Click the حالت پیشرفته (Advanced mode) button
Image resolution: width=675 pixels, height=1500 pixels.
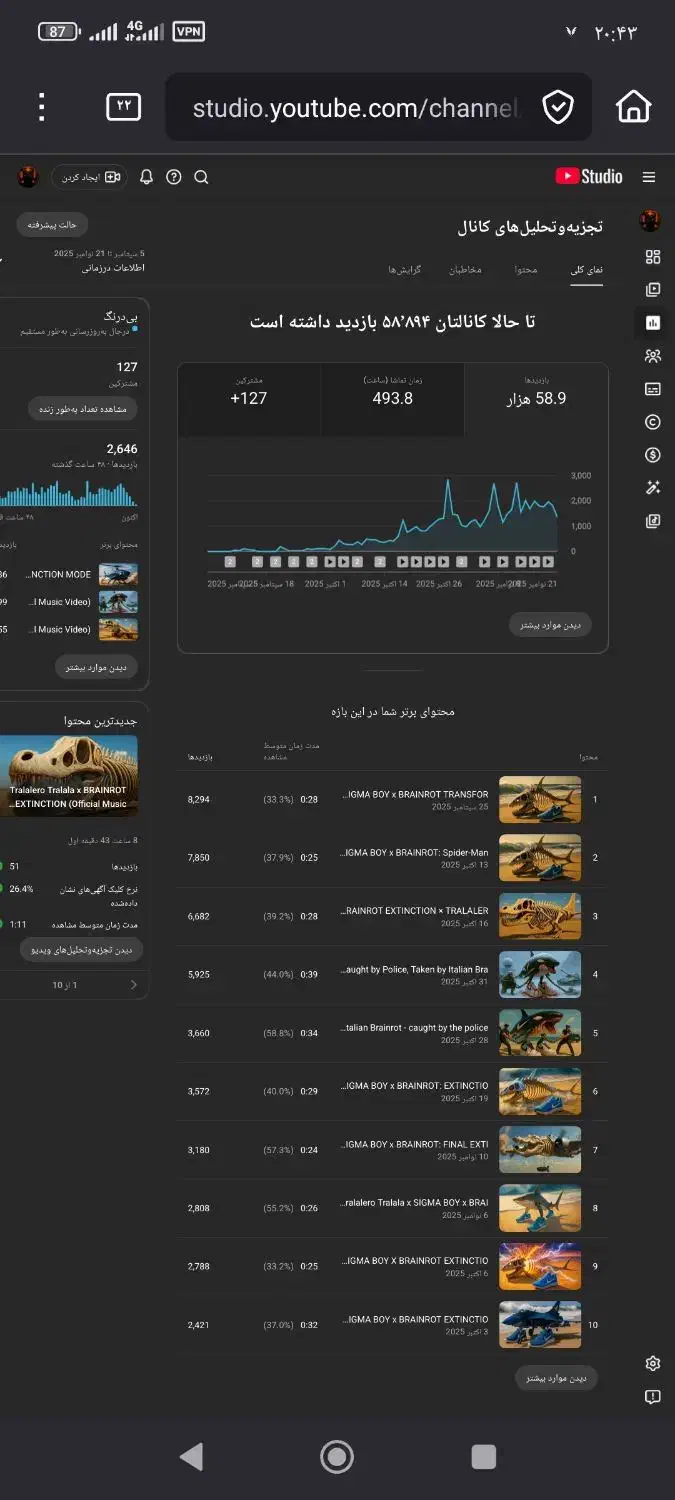(52, 225)
